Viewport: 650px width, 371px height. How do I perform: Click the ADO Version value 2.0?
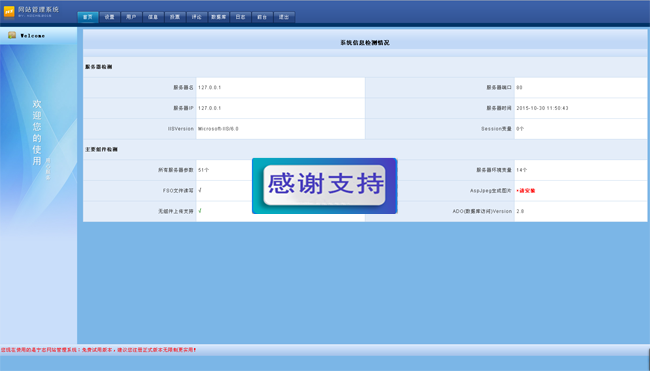tap(520, 211)
